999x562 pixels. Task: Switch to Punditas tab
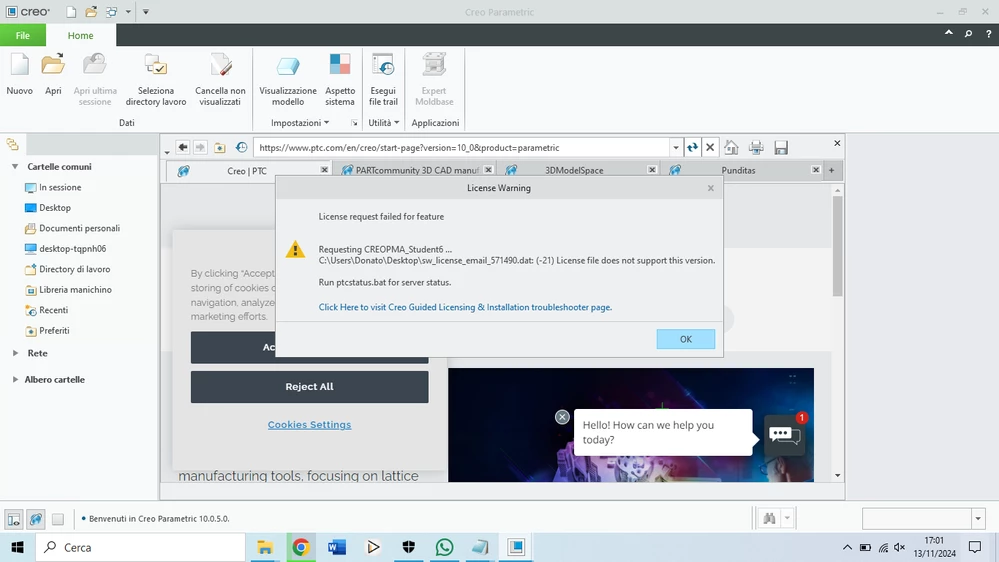click(x=738, y=170)
